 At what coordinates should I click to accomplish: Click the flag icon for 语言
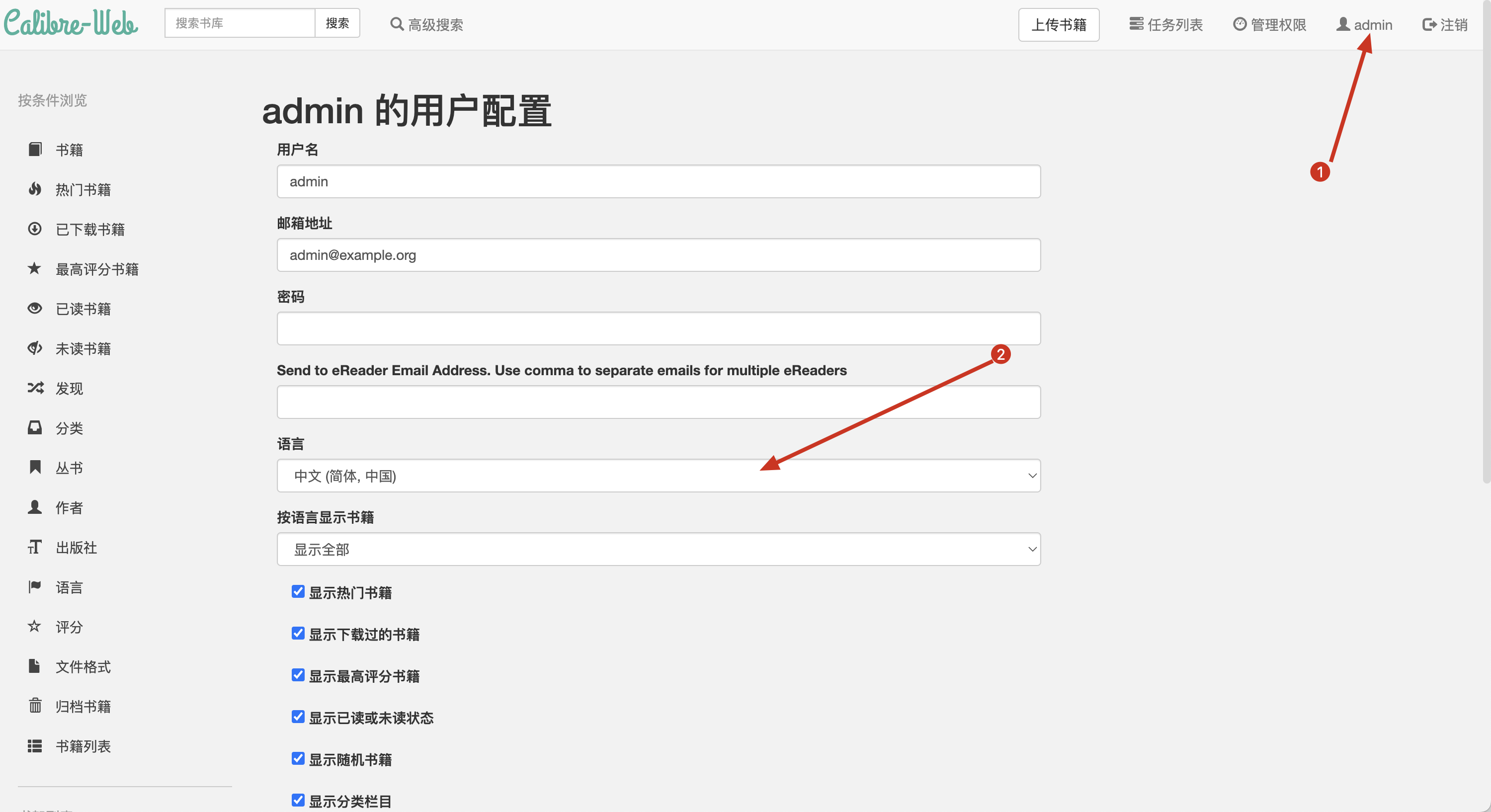tap(35, 587)
